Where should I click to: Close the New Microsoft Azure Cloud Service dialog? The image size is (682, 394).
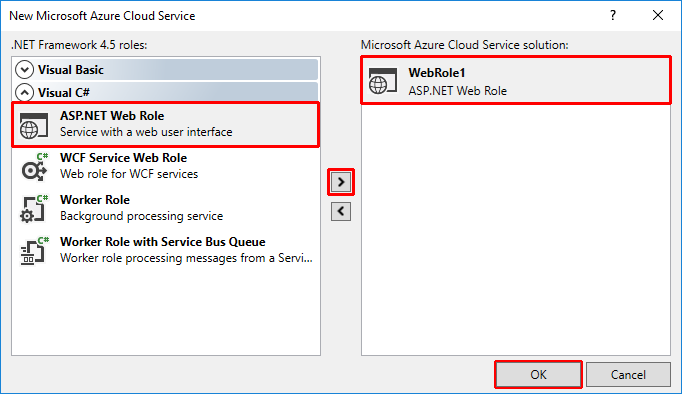(658, 16)
